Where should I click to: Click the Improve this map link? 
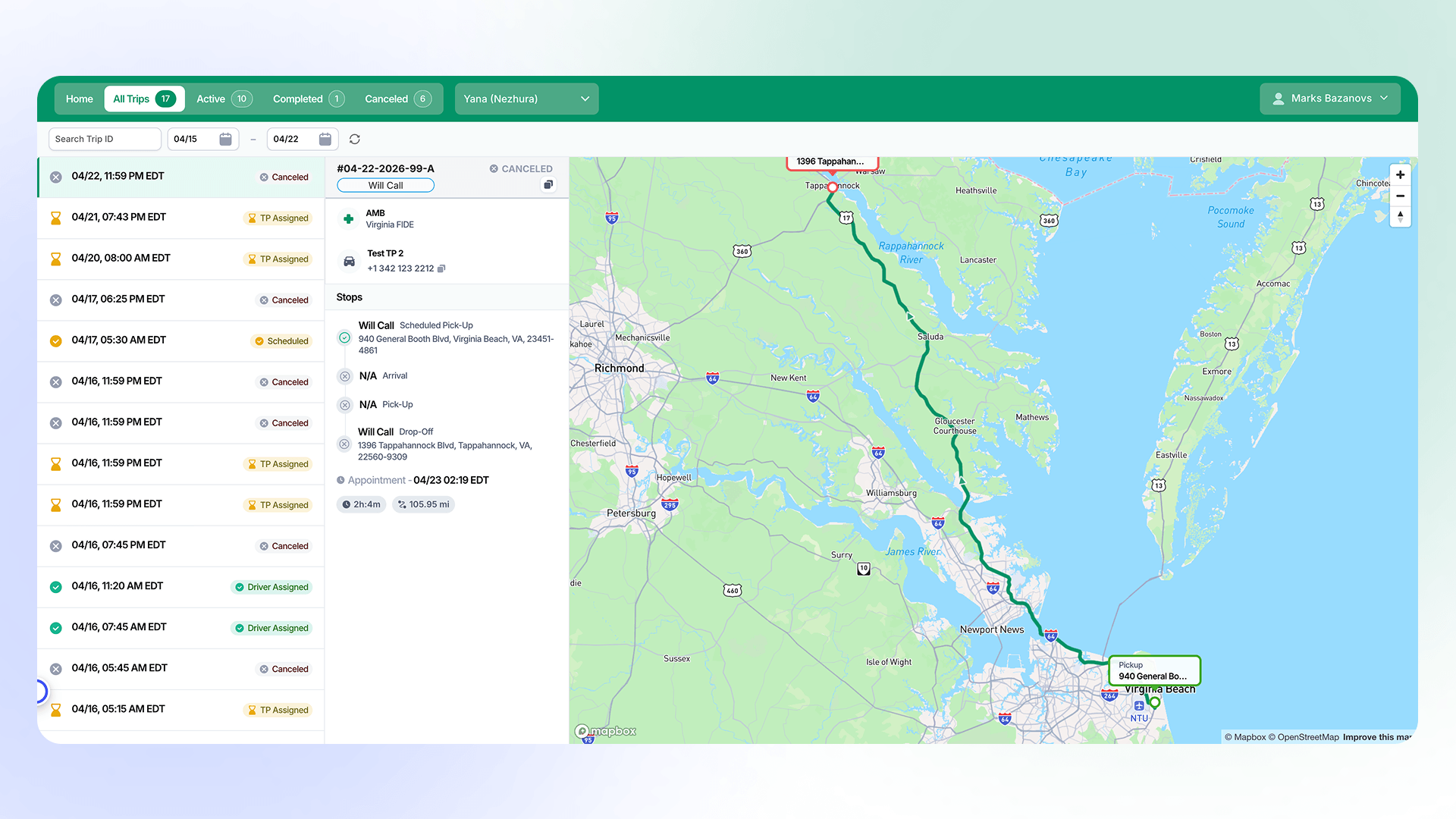pos(1376,737)
